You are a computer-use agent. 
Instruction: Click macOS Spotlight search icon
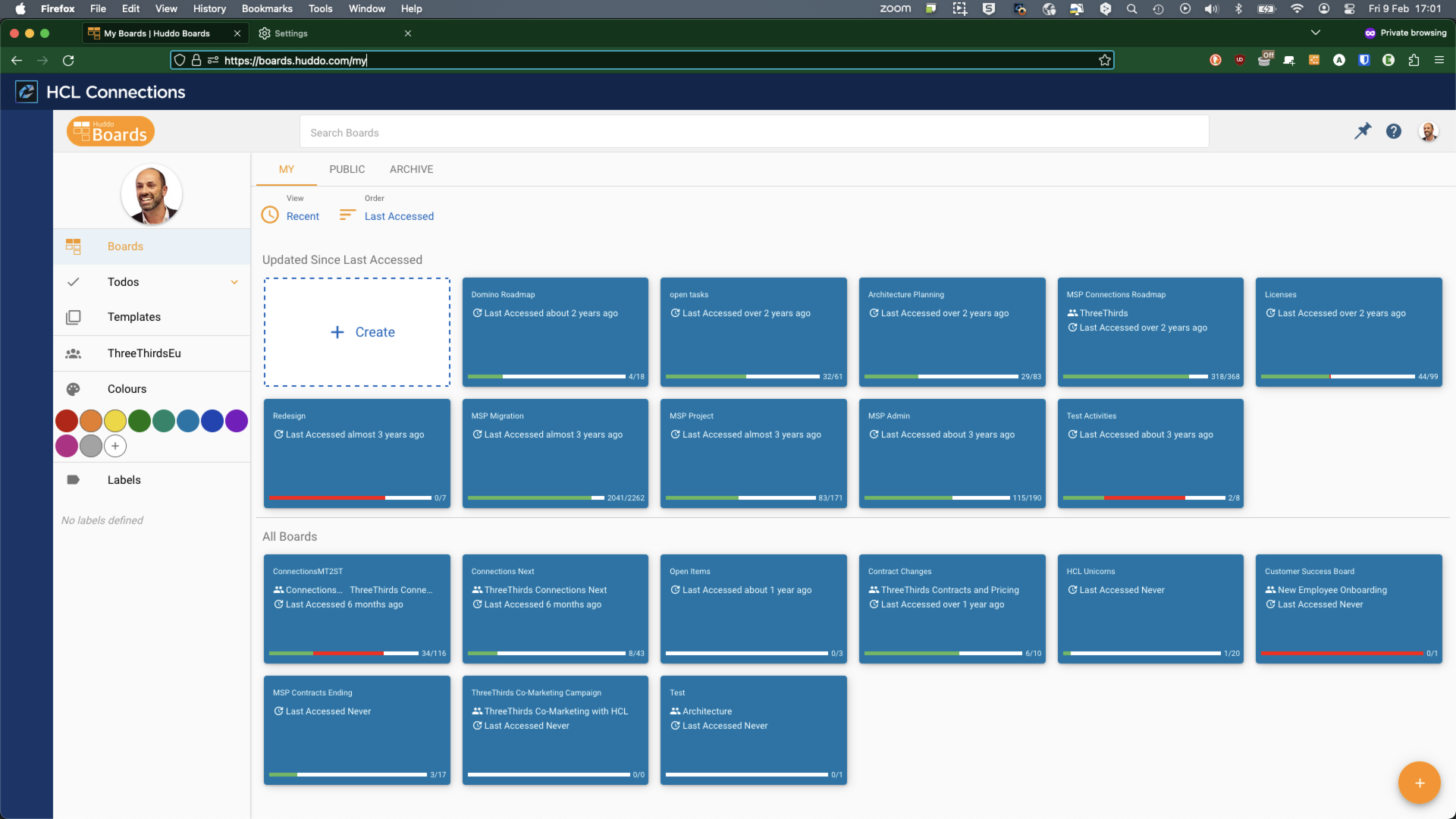point(1131,9)
